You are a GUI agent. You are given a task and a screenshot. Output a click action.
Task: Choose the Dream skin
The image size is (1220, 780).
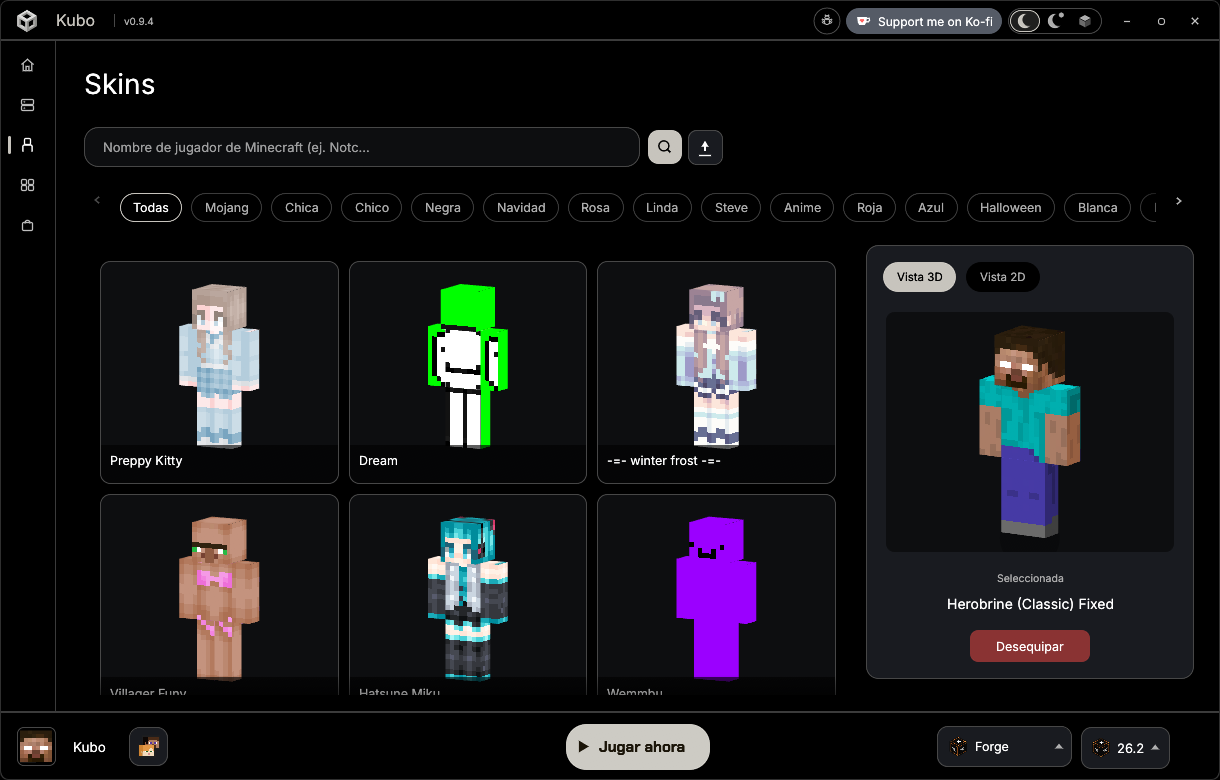468,372
